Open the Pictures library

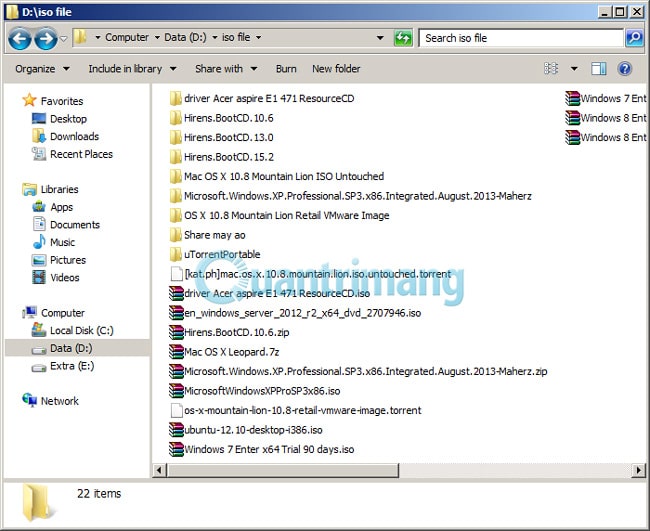click(x=59, y=260)
